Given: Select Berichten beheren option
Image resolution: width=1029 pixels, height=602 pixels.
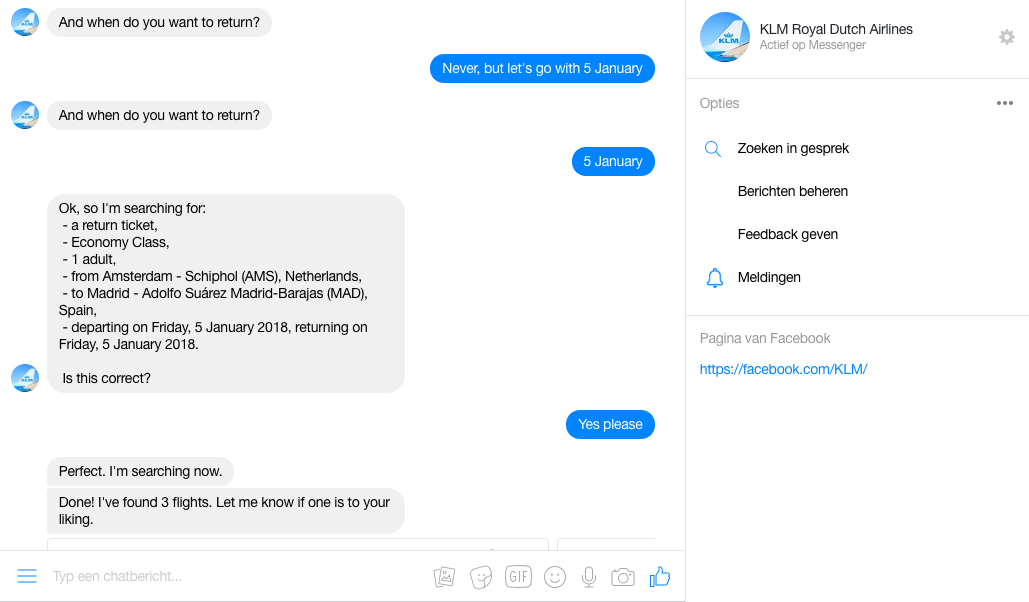Looking at the screenshot, I should pos(792,191).
